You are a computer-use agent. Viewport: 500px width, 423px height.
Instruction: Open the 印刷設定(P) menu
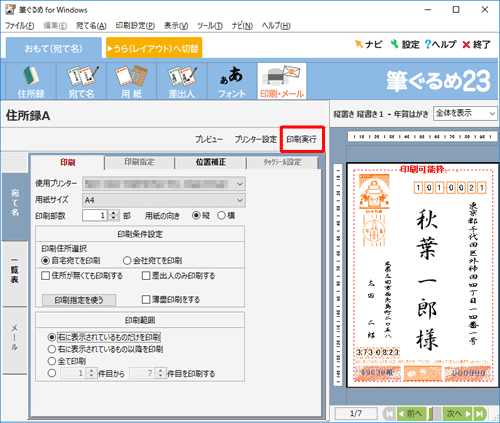click(135, 26)
